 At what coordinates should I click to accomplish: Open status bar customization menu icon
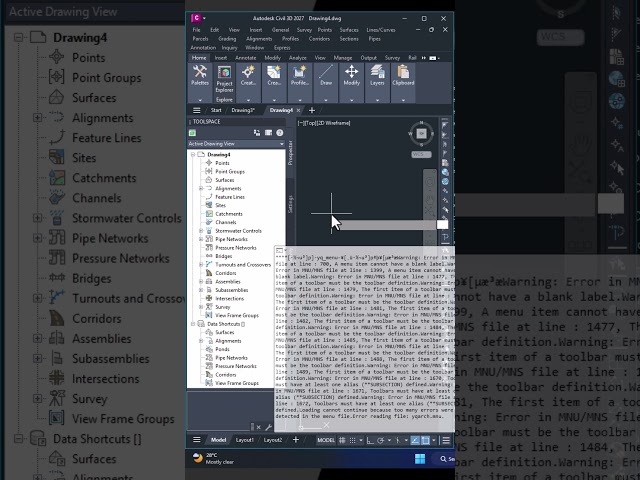[446, 440]
